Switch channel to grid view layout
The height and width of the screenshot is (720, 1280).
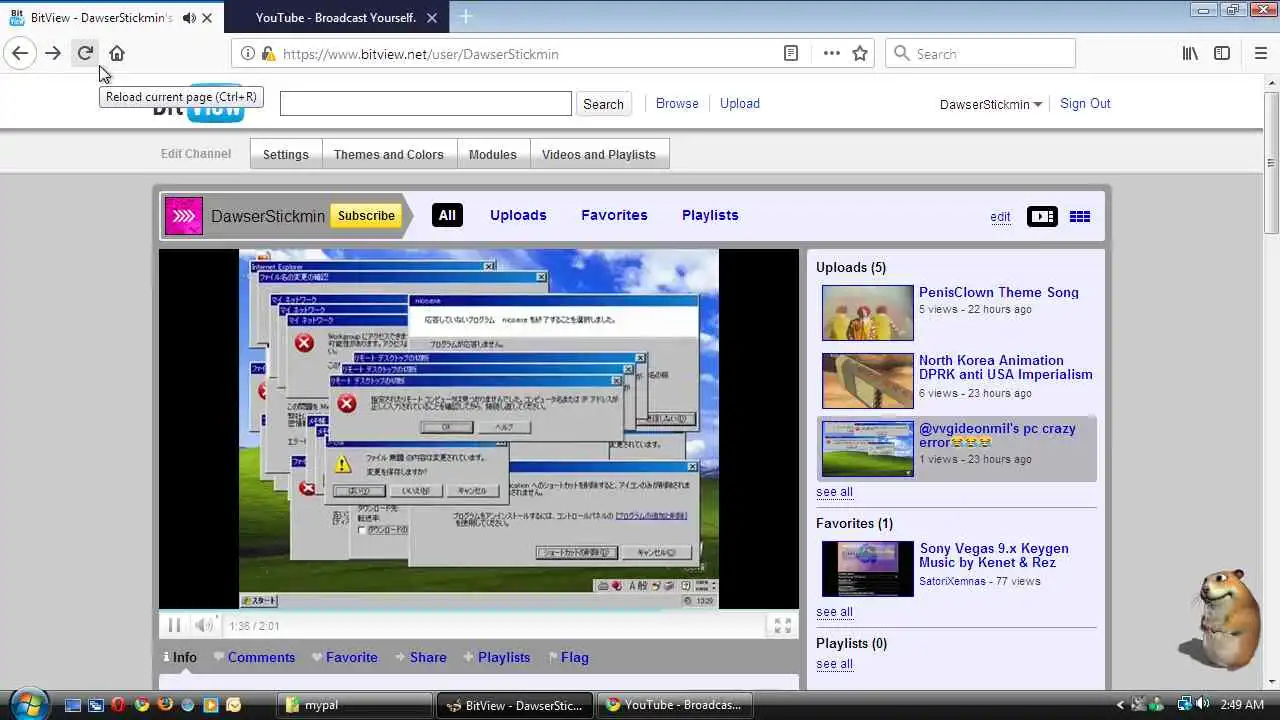pos(1080,216)
